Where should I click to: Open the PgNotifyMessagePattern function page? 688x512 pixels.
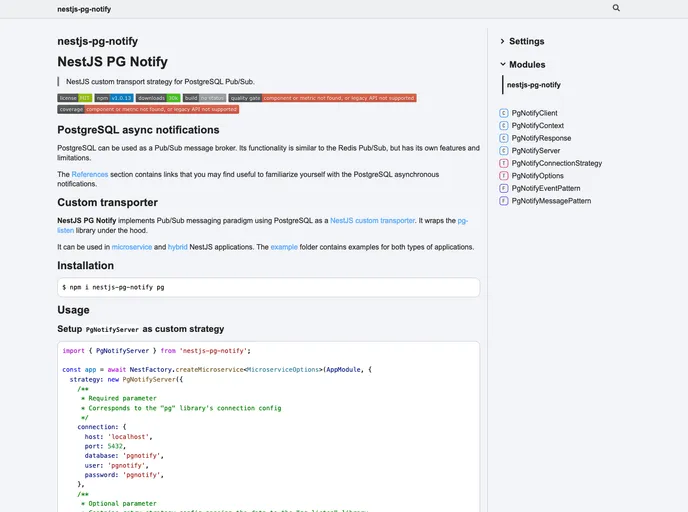pyautogui.click(x=551, y=201)
